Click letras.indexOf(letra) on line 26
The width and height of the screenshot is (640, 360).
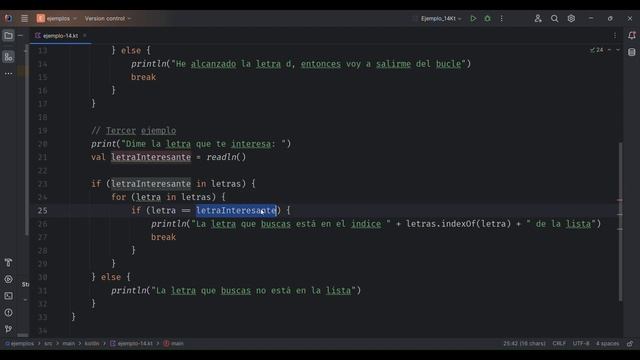click(458, 224)
